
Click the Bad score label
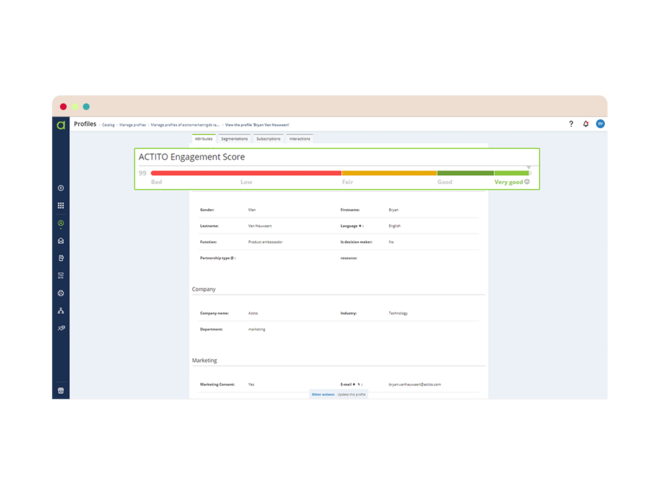157,182
